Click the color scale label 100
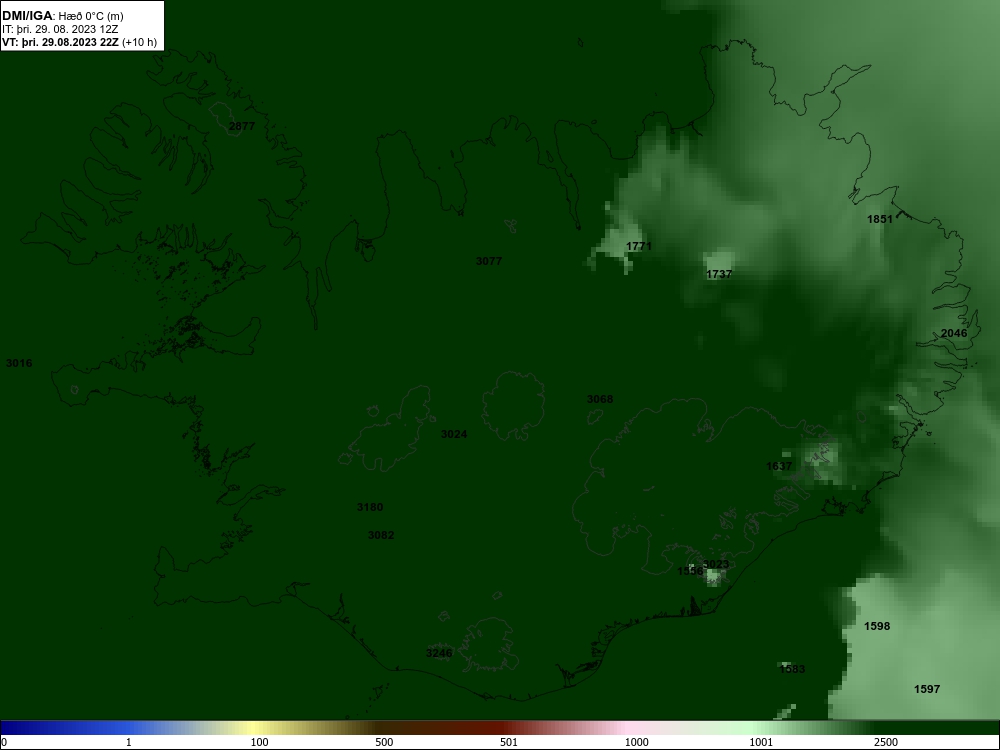 (260, 742)
